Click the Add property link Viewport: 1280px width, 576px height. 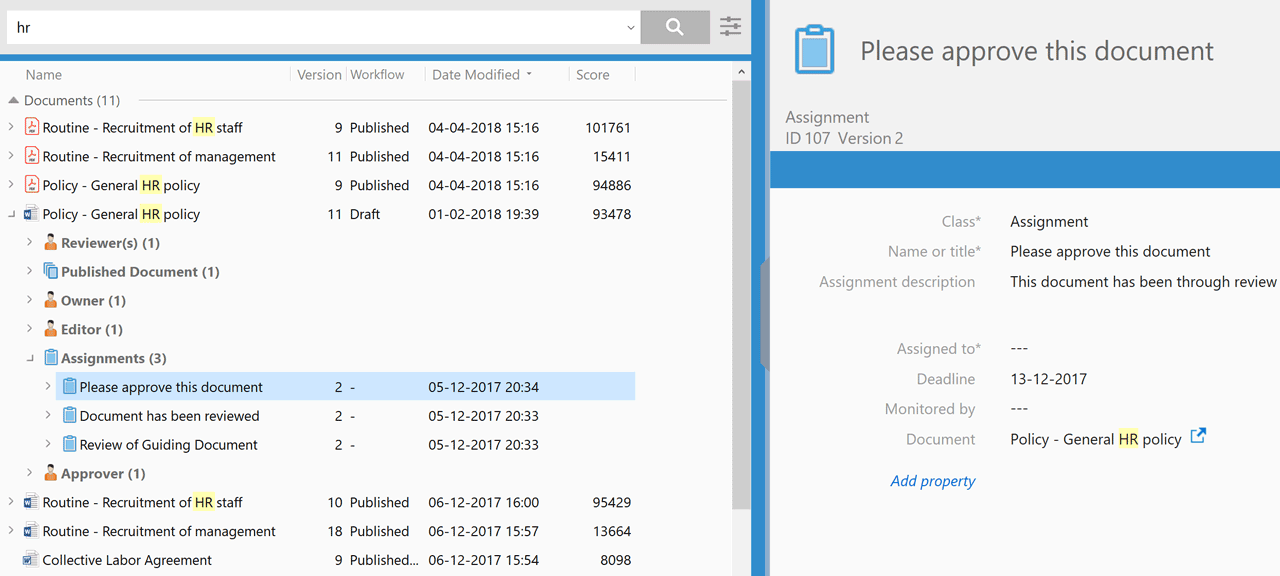[933, 481]
